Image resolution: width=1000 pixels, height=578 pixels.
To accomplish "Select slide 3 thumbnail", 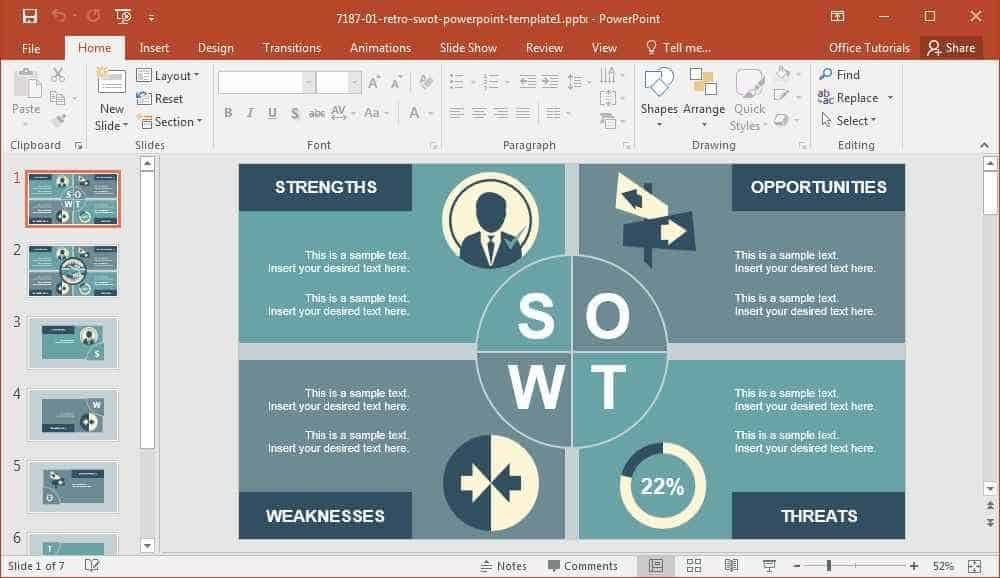I will pyautogui.click(x=73, y=343).
